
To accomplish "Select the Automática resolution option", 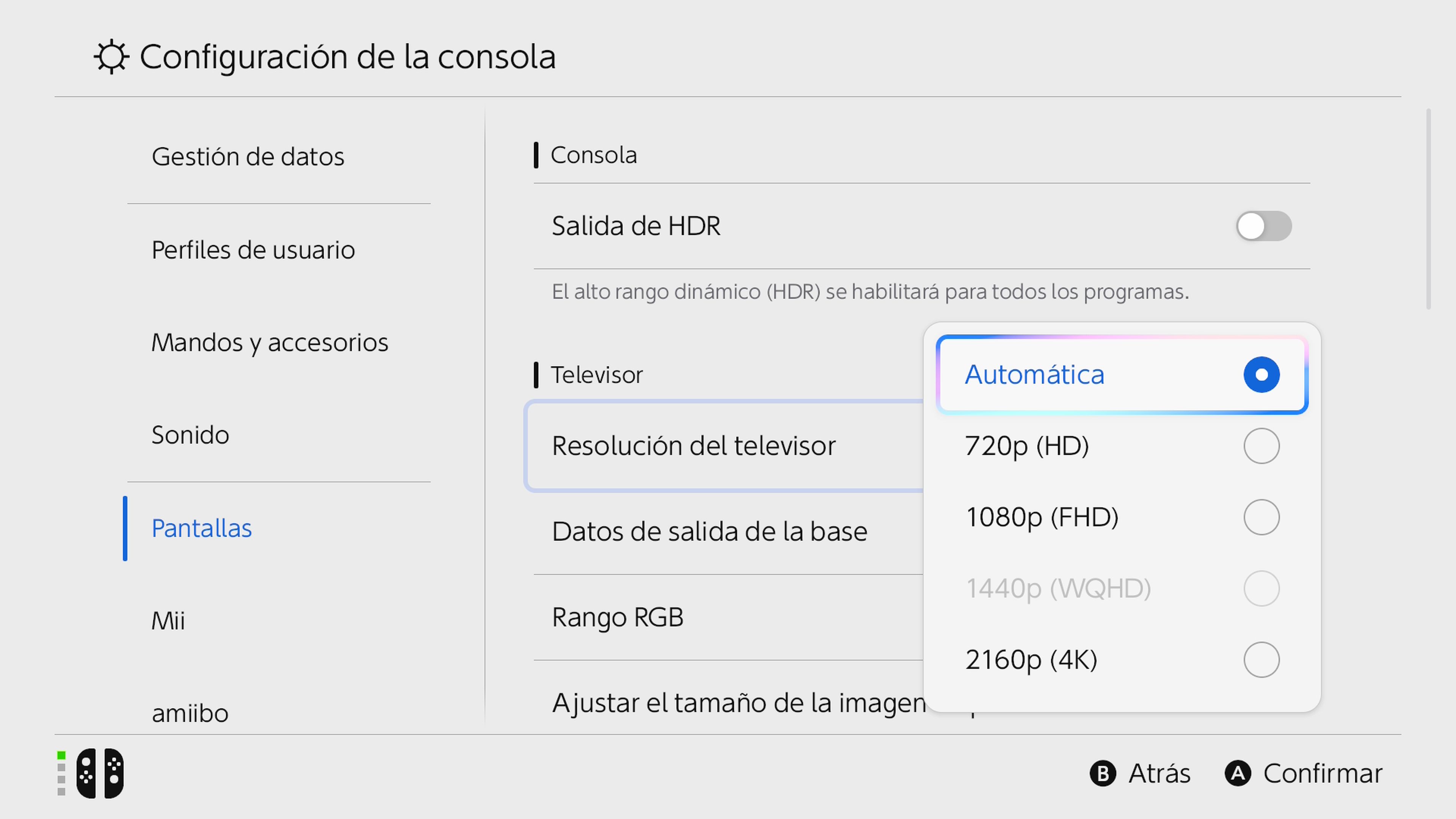I will point(1122,374).
